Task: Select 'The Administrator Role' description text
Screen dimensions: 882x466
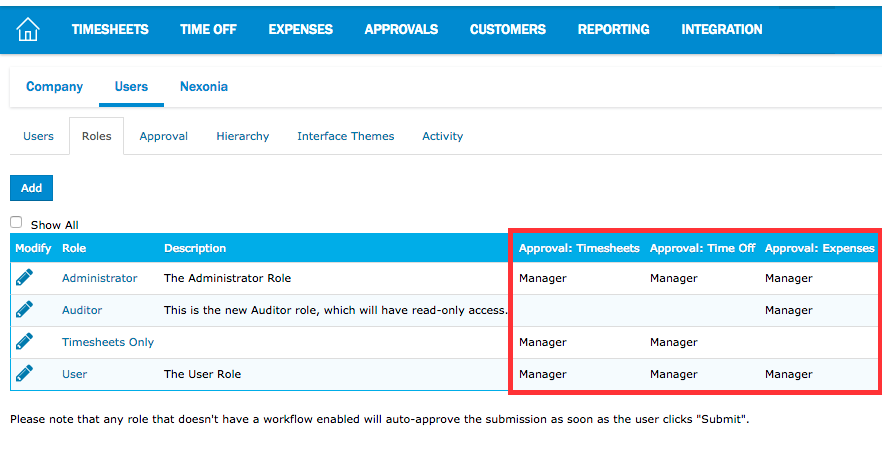Action: [x=227, y=278]
